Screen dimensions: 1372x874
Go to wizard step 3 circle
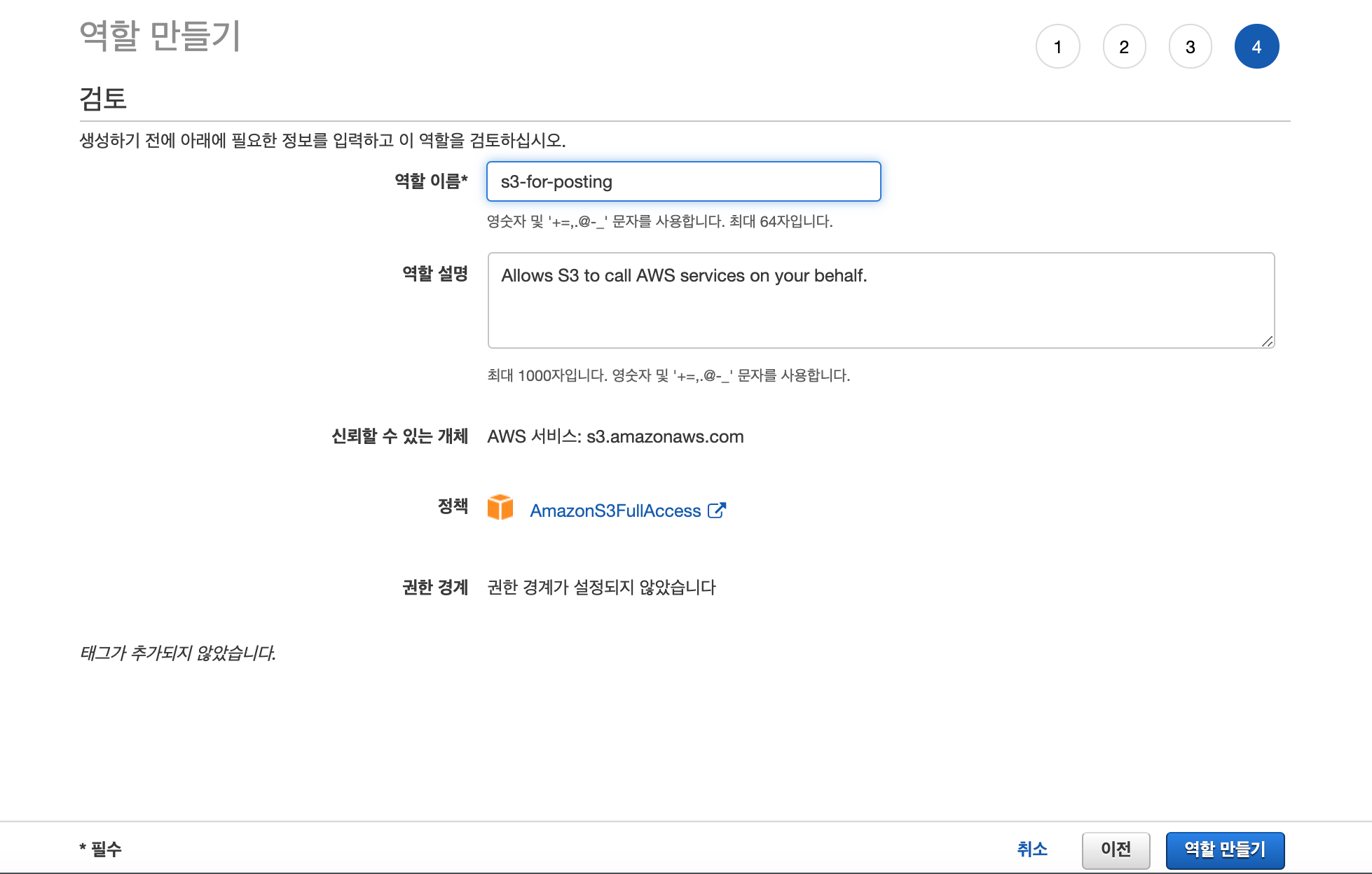1190,47
